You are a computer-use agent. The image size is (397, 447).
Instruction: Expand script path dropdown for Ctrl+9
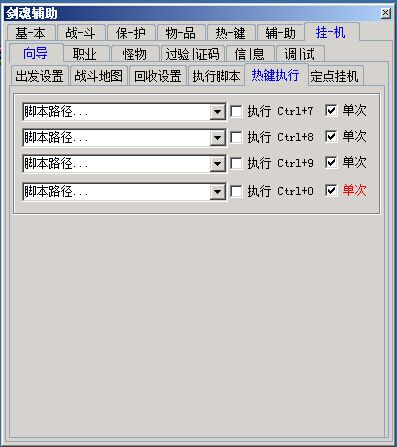point(217,164)
